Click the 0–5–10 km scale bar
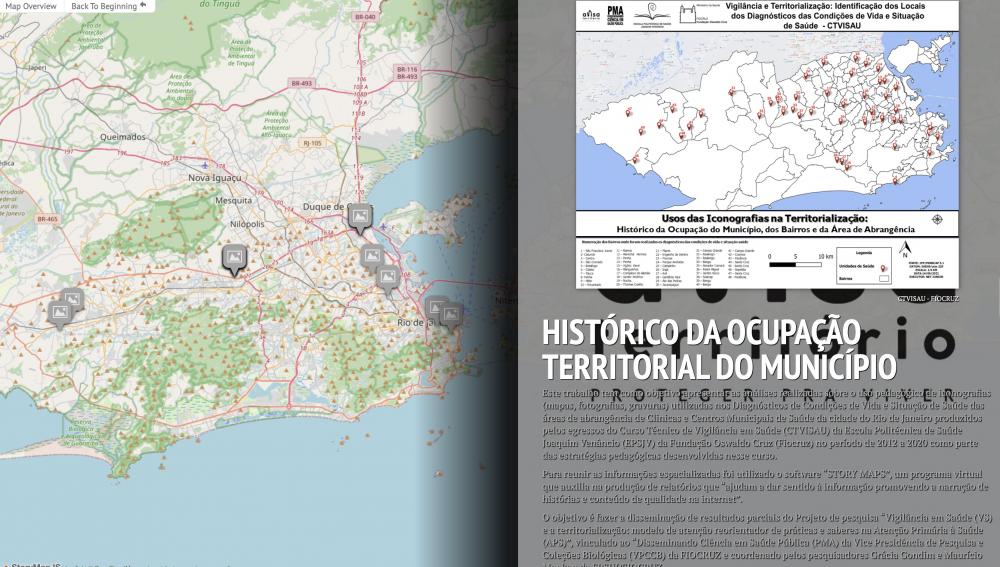 tap(800, 261)
